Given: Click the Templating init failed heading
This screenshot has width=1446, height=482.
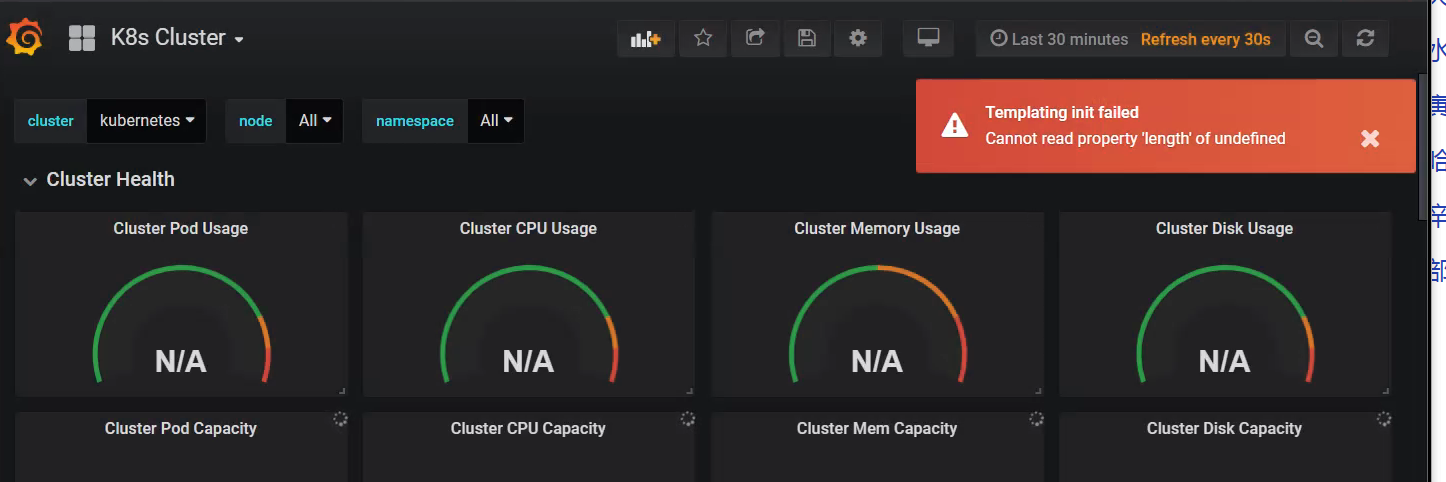Looking at the screenshot, I should coord(1062,112).
